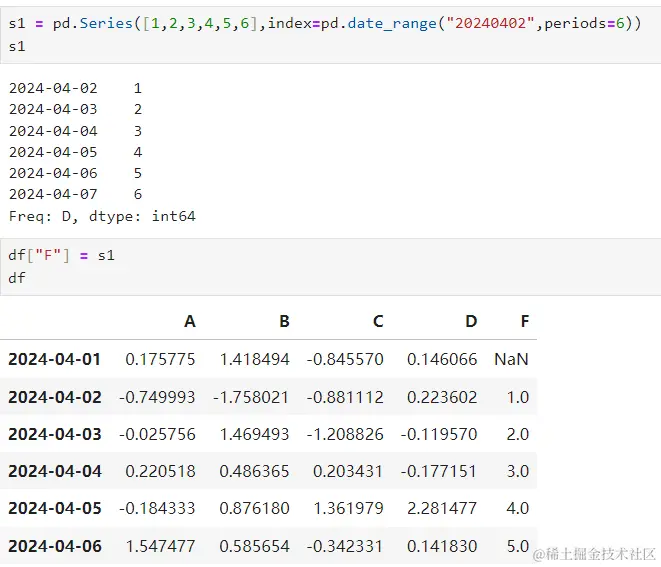
Task: Click cell value -0.845570
Action: 345,360
